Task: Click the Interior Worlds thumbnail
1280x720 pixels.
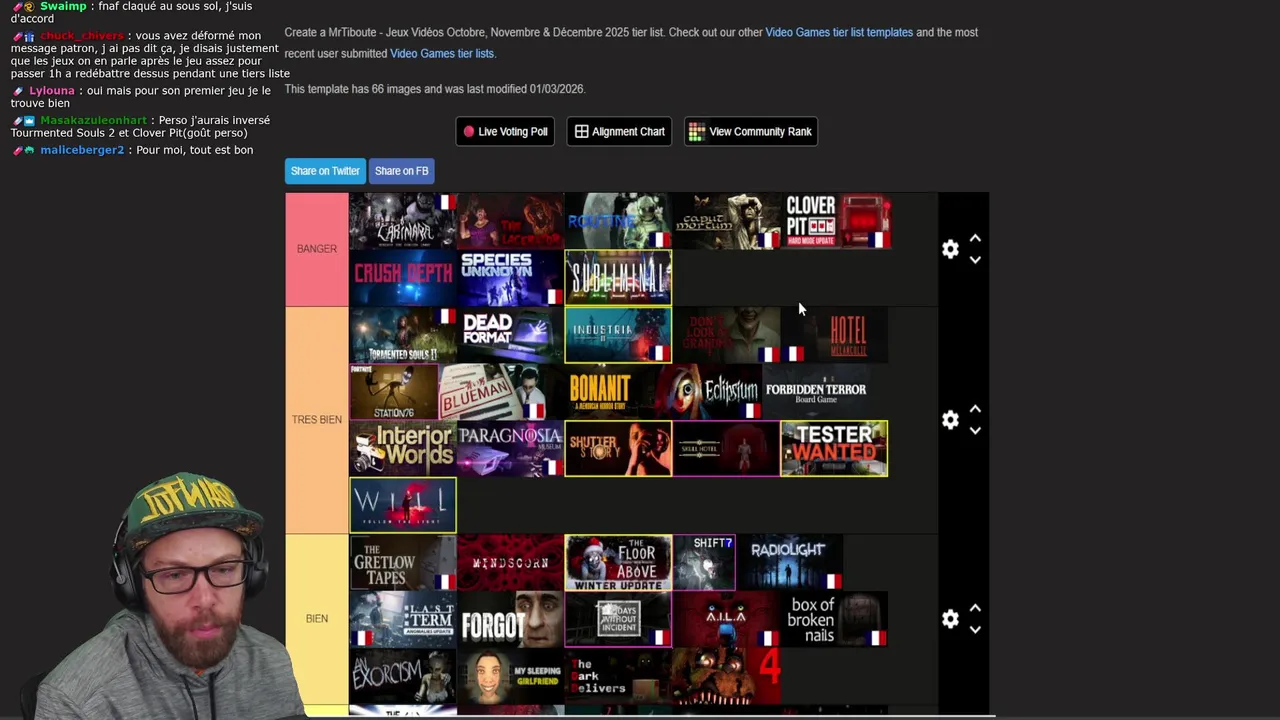Action: tap(403, 448)
